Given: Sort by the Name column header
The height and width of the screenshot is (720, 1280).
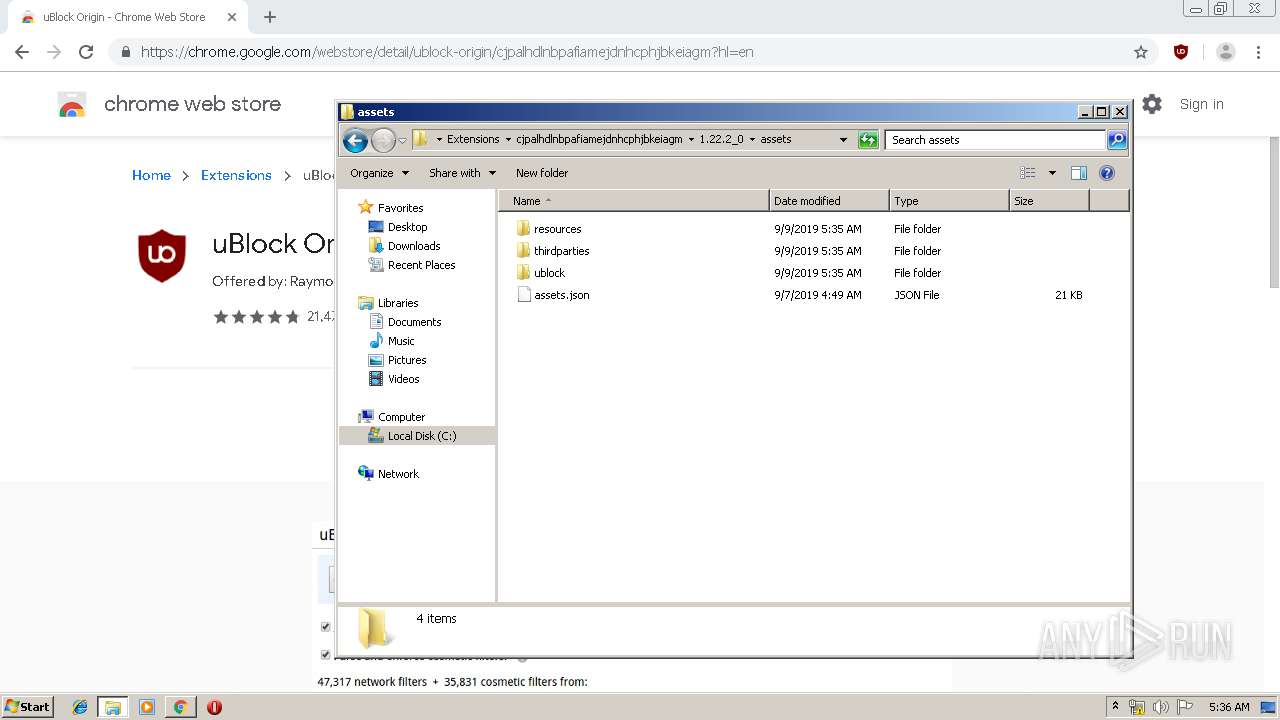Looking at the screenshot, I should (634, 201).
